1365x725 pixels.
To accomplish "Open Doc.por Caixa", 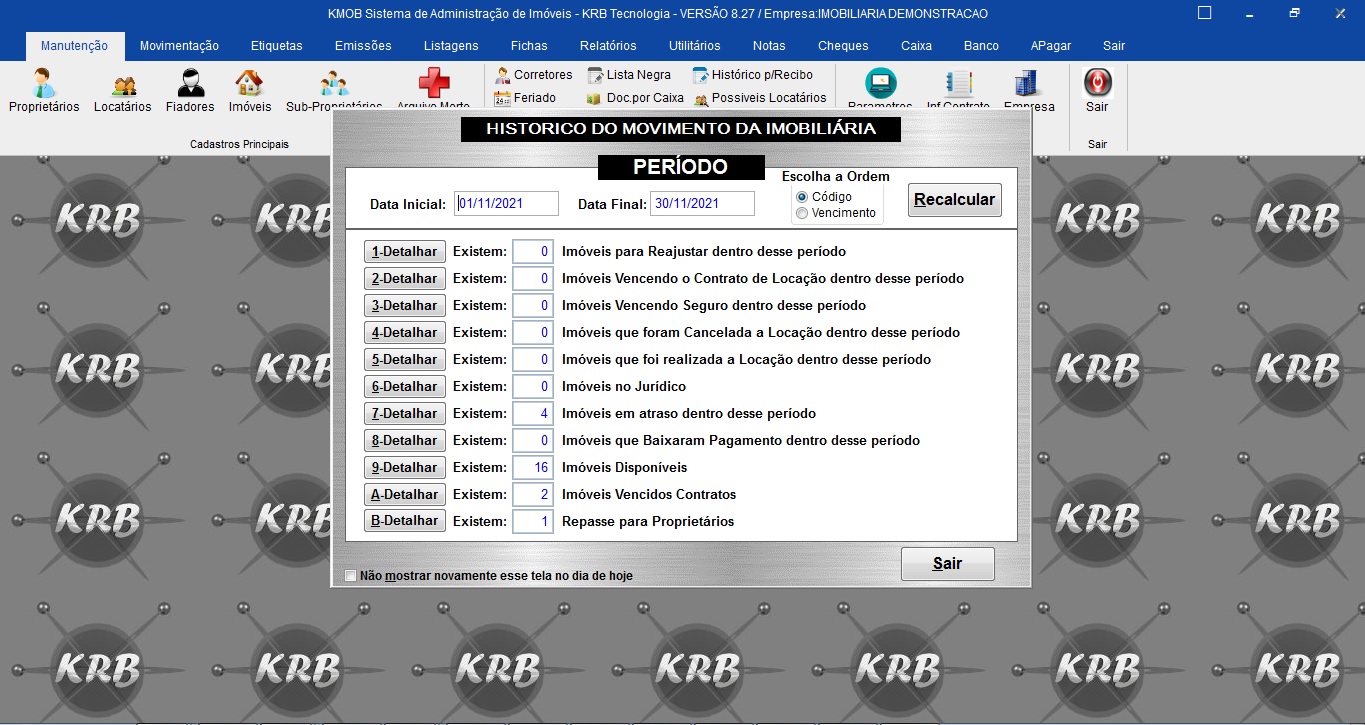I will tap(635, 98).
